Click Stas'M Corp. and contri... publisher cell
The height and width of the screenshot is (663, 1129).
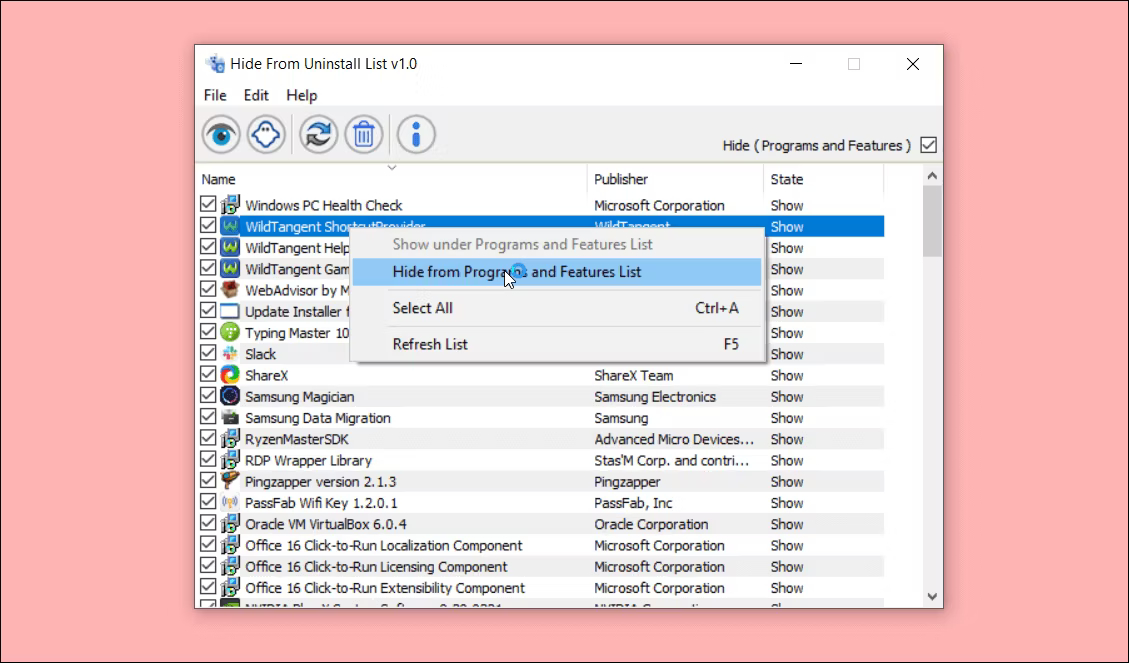pos(671,460)
